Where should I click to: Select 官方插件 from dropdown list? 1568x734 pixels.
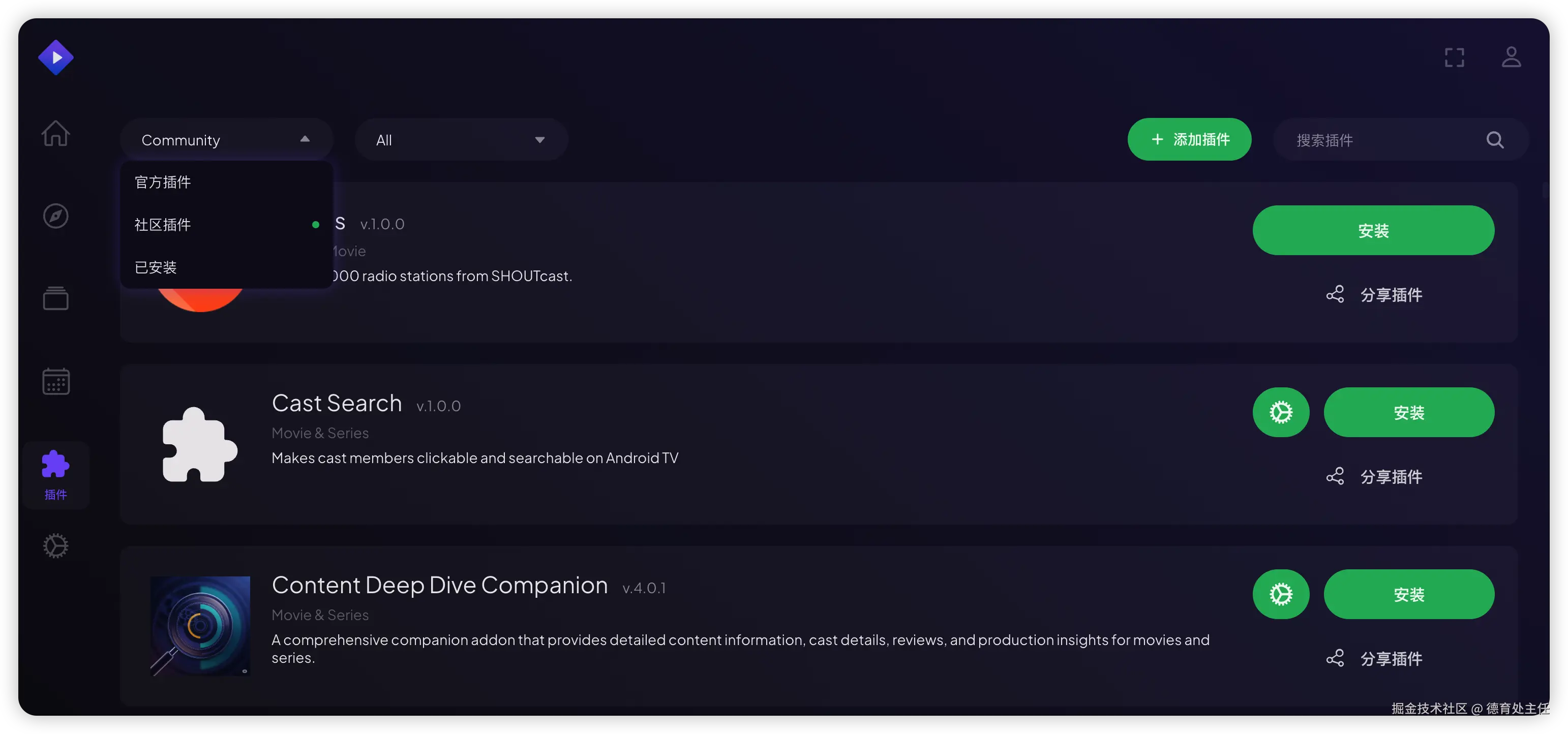pos(163,182)
